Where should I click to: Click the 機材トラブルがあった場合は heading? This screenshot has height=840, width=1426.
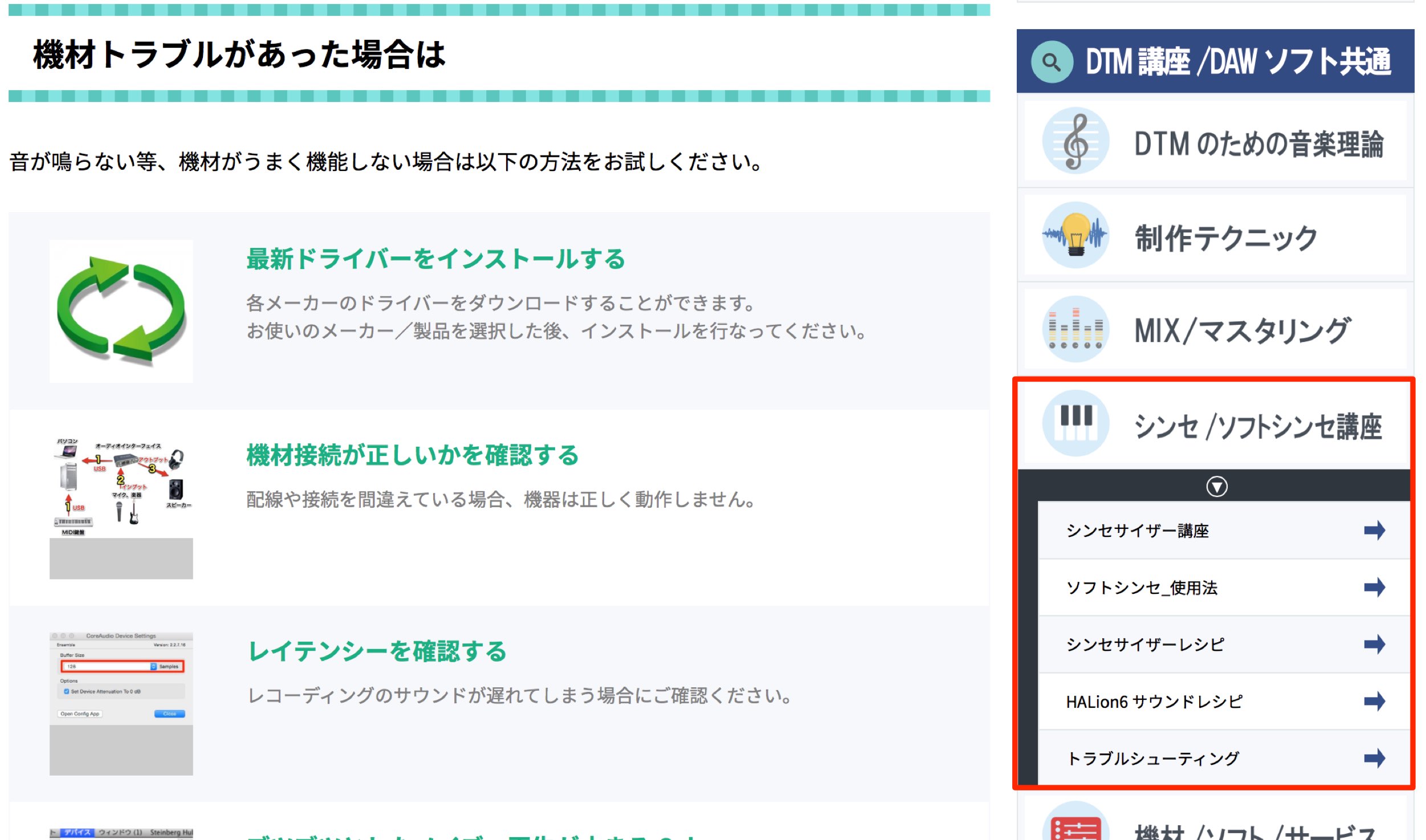239,55
